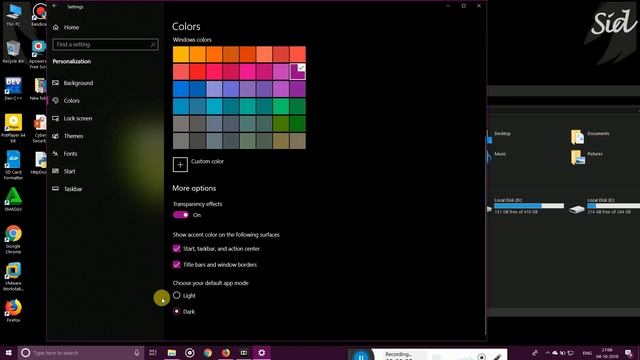Open Documents folder in File Explorer window
The width and height of the screenshot is (640, 360).
pyautogui.click(x=590, y=136)
